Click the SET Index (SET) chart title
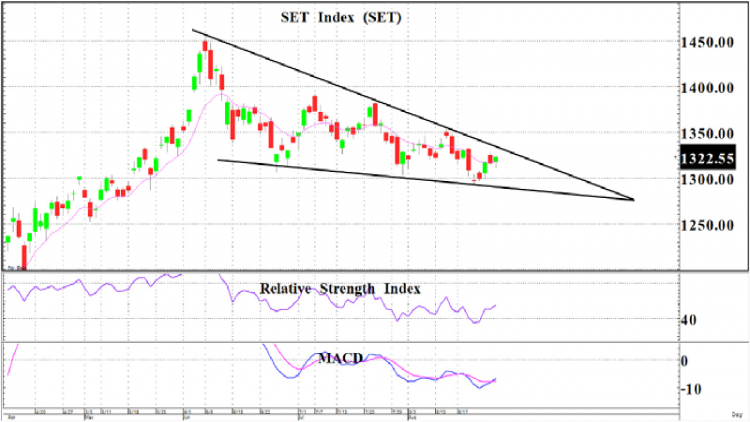 [341, 18]
